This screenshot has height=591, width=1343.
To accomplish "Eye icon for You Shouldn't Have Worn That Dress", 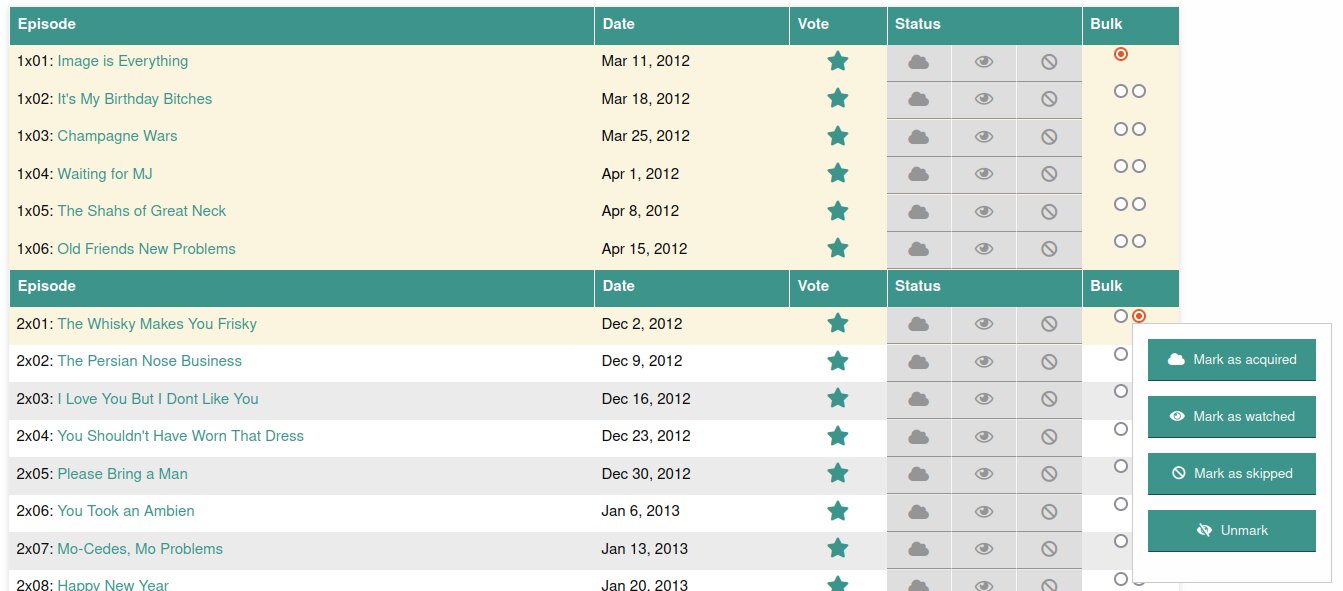I will click(x=984, y=436).
